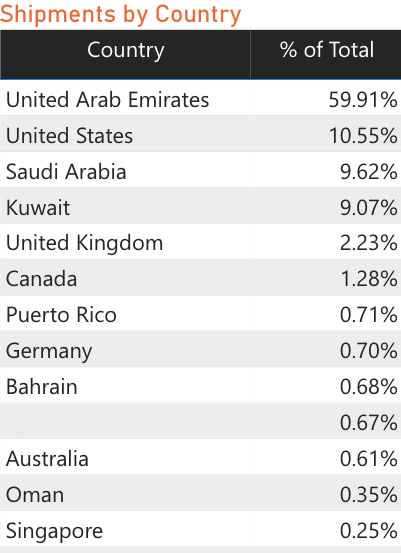The image size is (401, 553).
Task: Sort by the % of Total header
Action: point(326,55)
